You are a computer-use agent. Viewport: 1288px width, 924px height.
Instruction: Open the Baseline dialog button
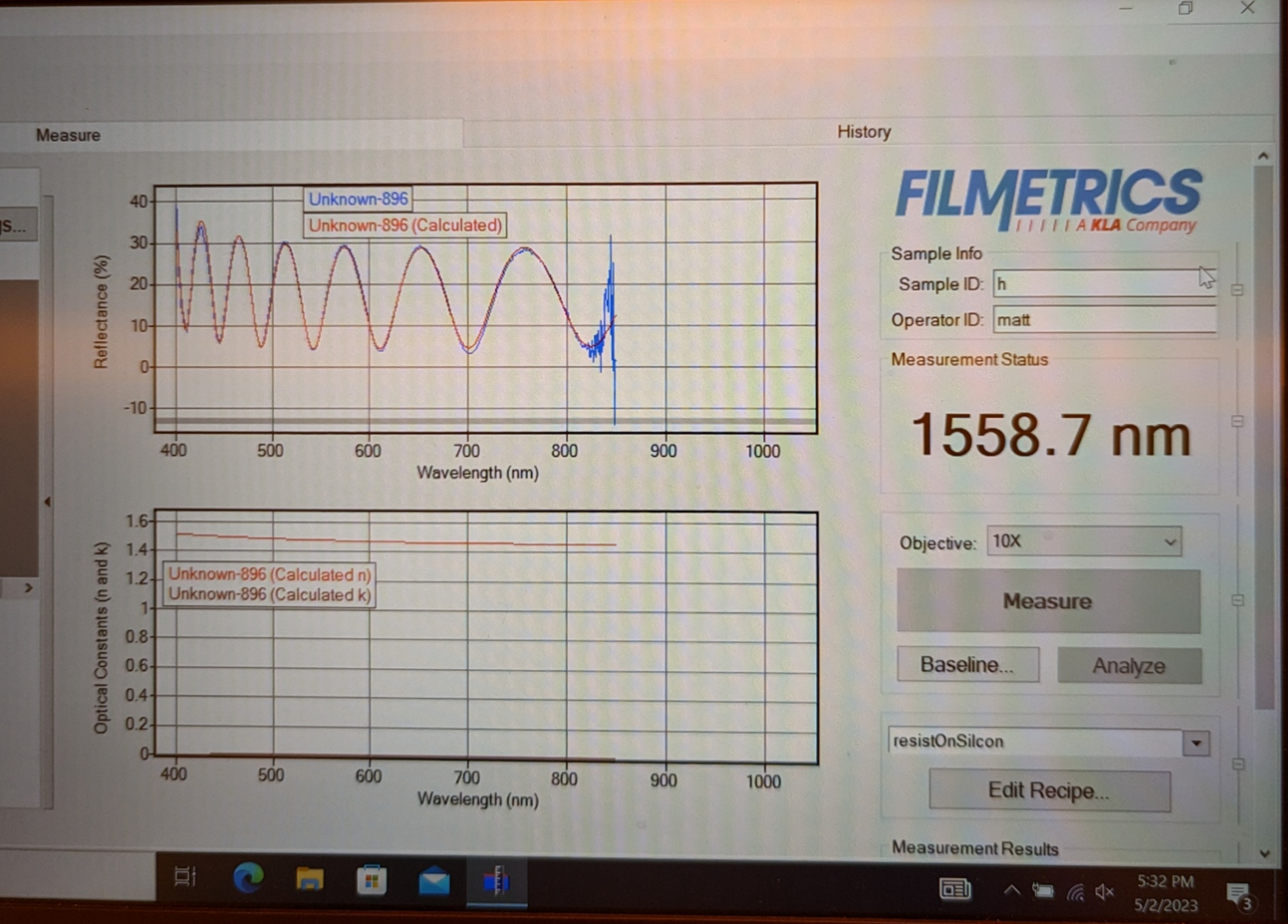coord(967,665)
